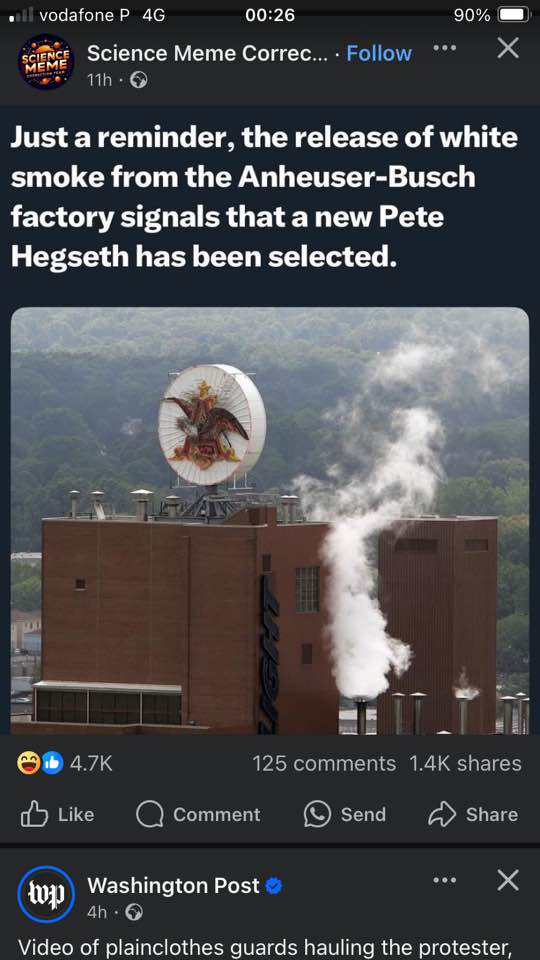Tap the globe public-visibility icon on first post
Viewport: 540px width, 960px height.
pos(139,80)
